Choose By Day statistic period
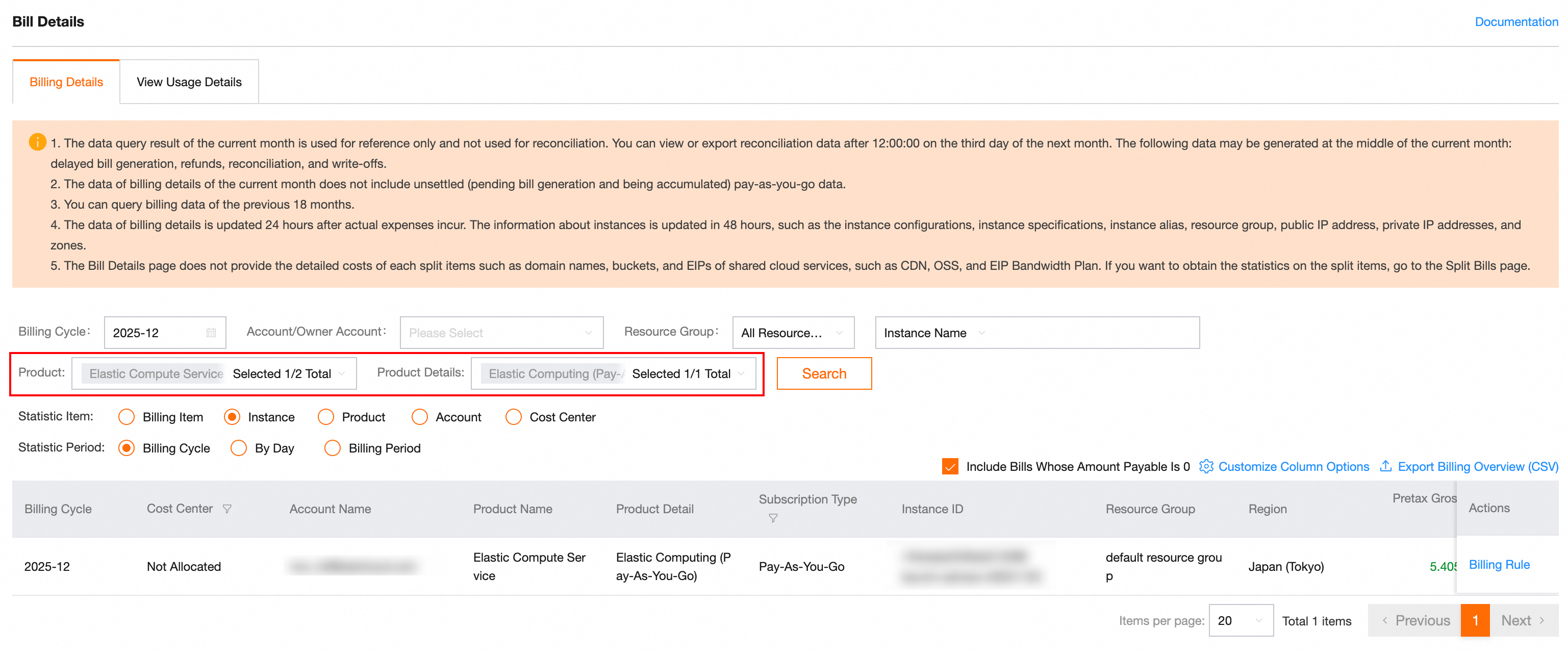 [239, 447]
